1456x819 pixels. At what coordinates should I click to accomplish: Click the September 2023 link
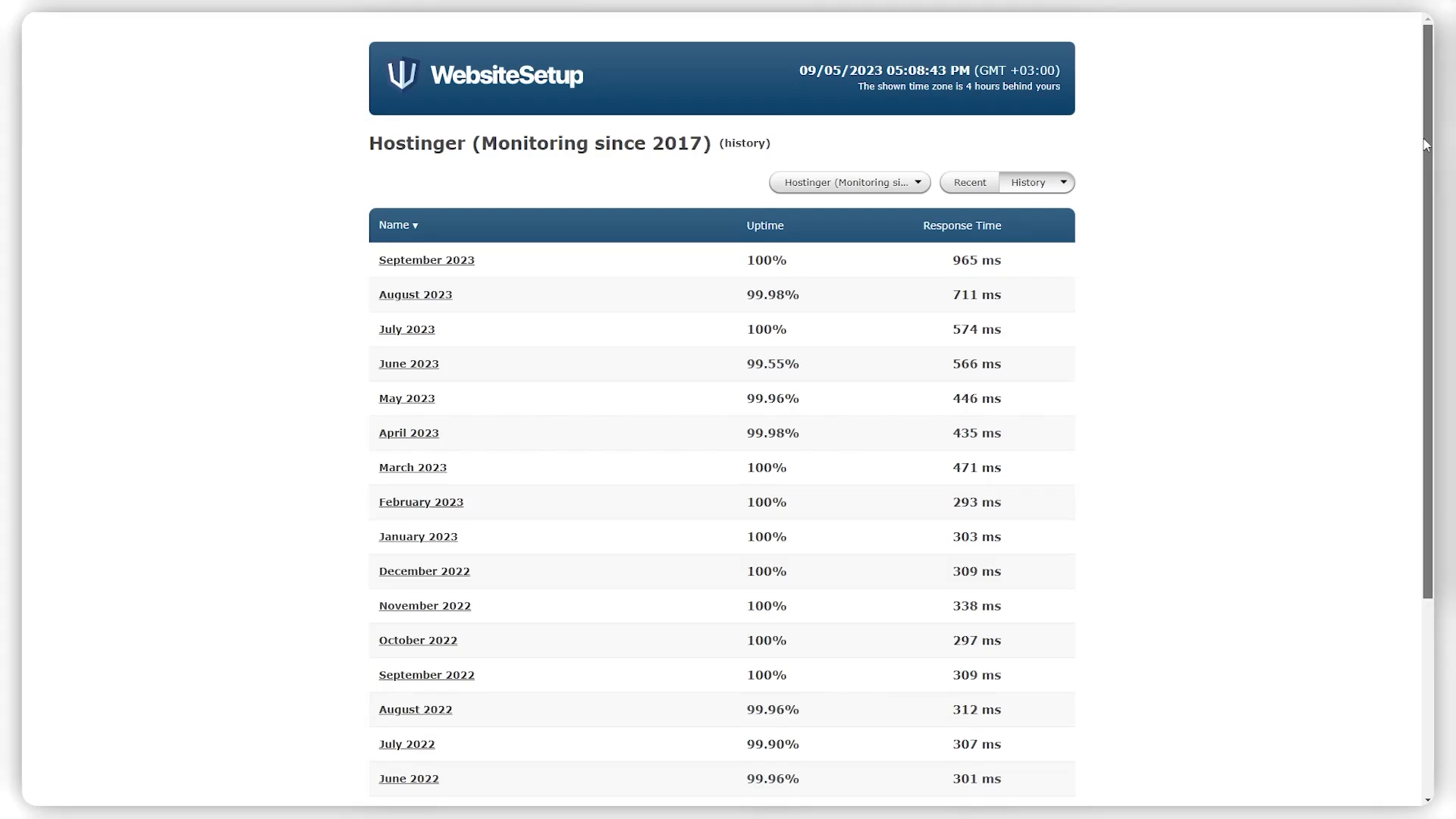coord(426,259)
